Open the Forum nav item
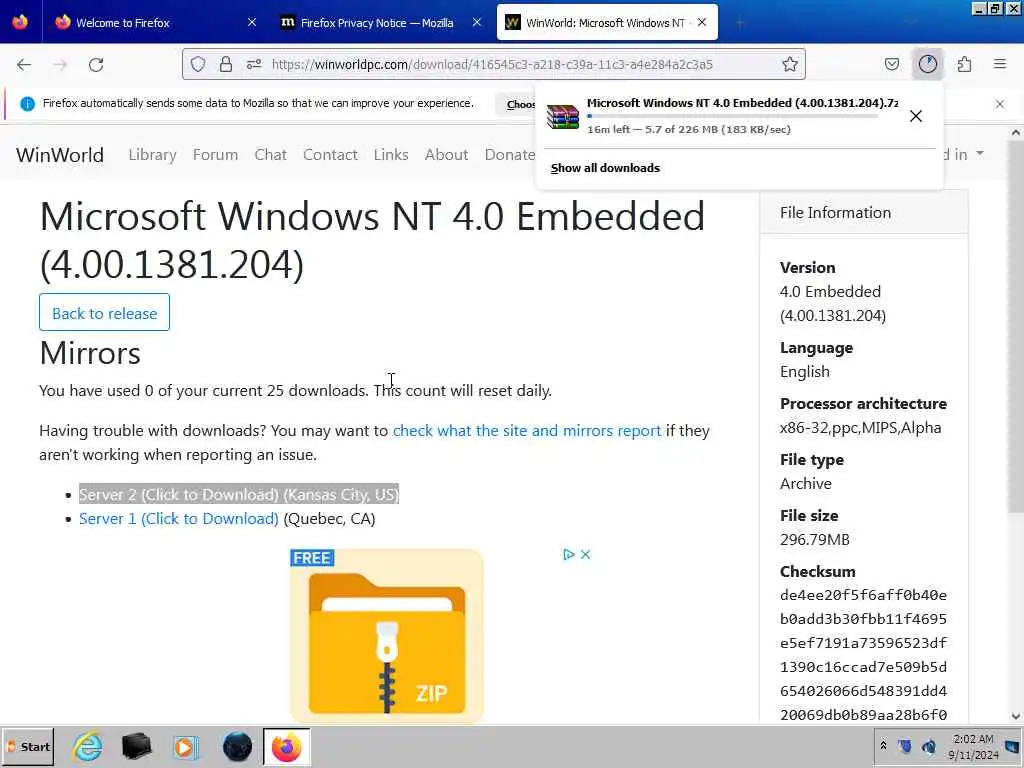 [216, 155]
